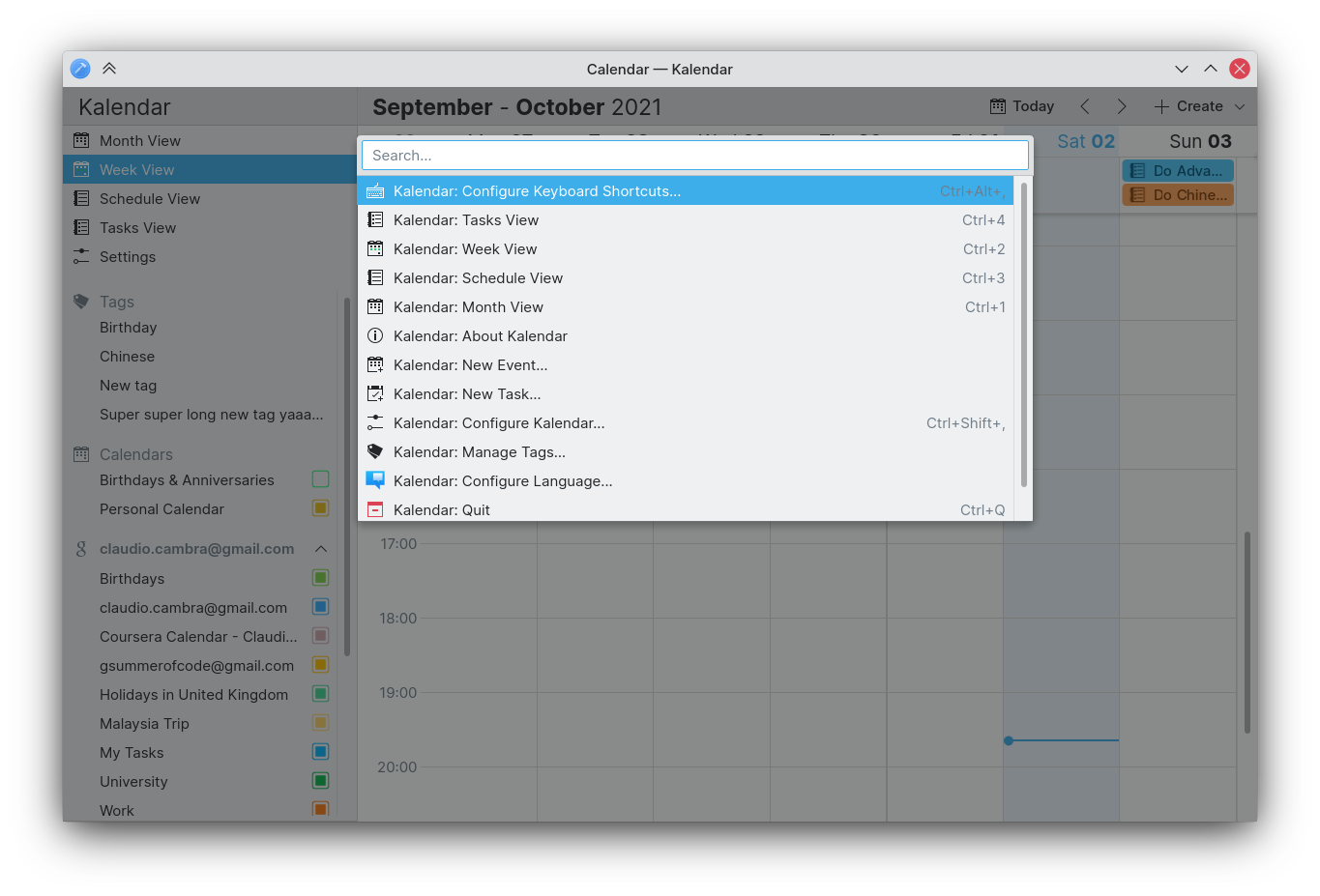Toggle the Malaysia Trip calendar checkbox
This screenshot has width=1320, height=896.
321,723
